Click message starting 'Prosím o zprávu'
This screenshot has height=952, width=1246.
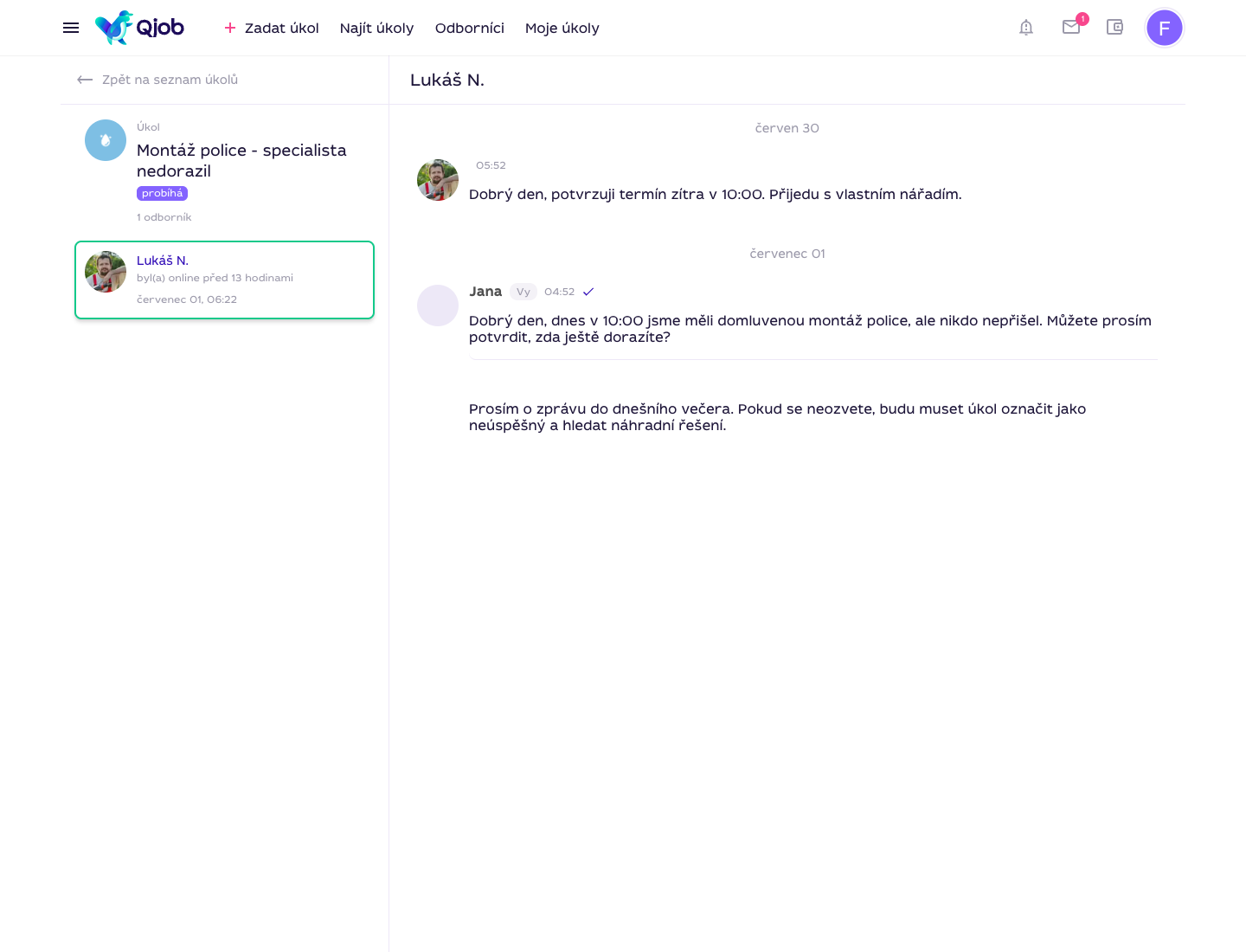click(x=777, y=417)
